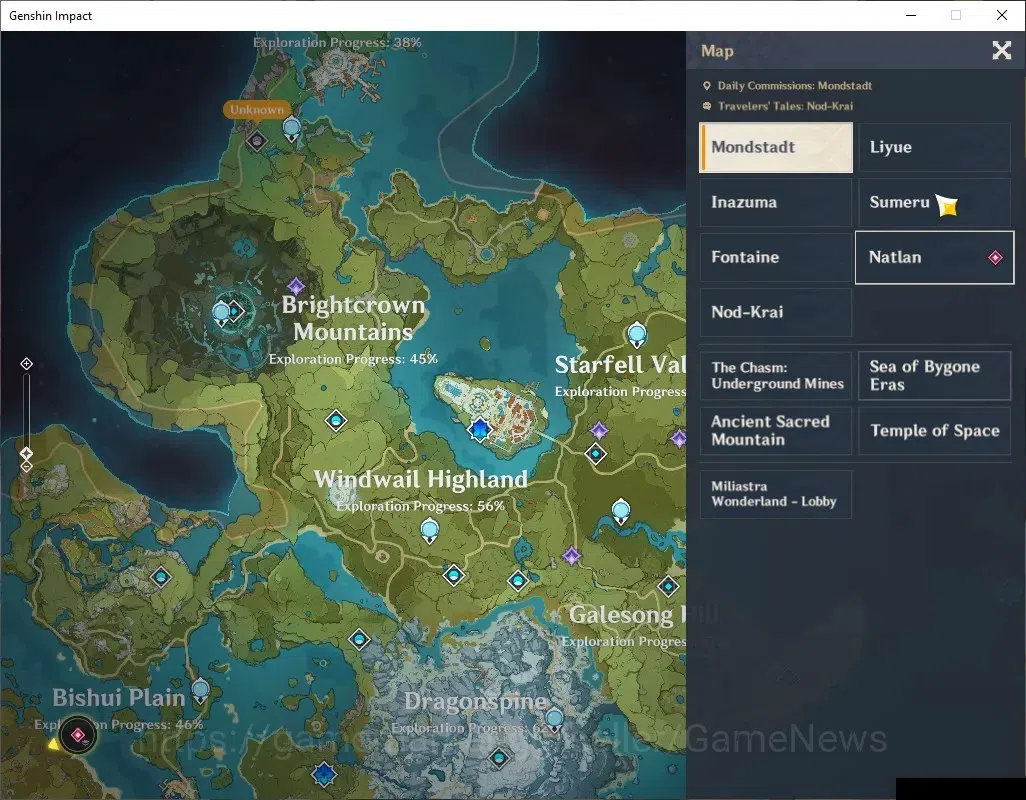Click the Windwail Highland area label
This screenshot has width=1026, height=800.
[421, 479]
